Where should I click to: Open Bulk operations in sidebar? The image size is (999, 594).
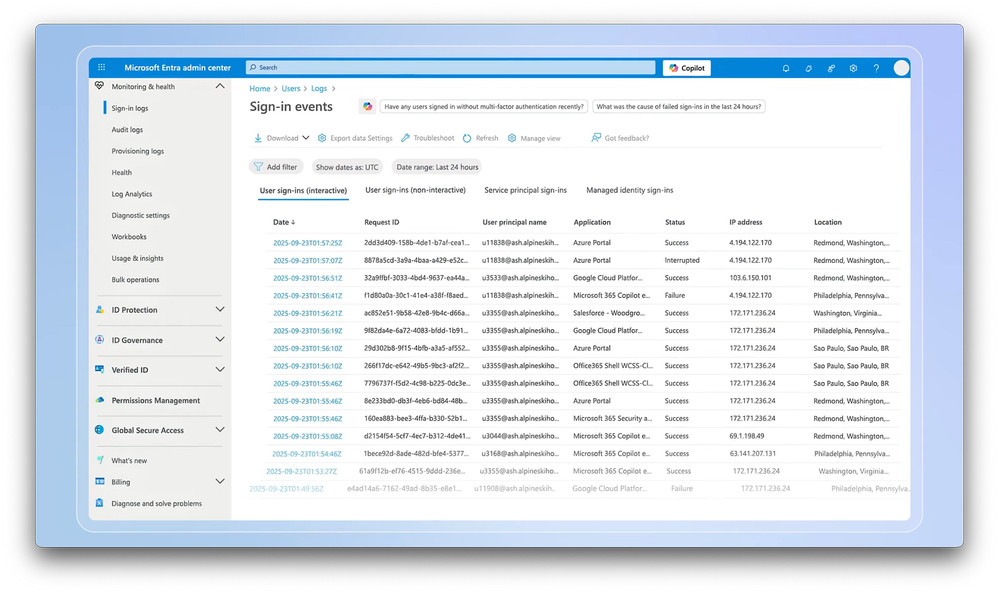point(135,279)
